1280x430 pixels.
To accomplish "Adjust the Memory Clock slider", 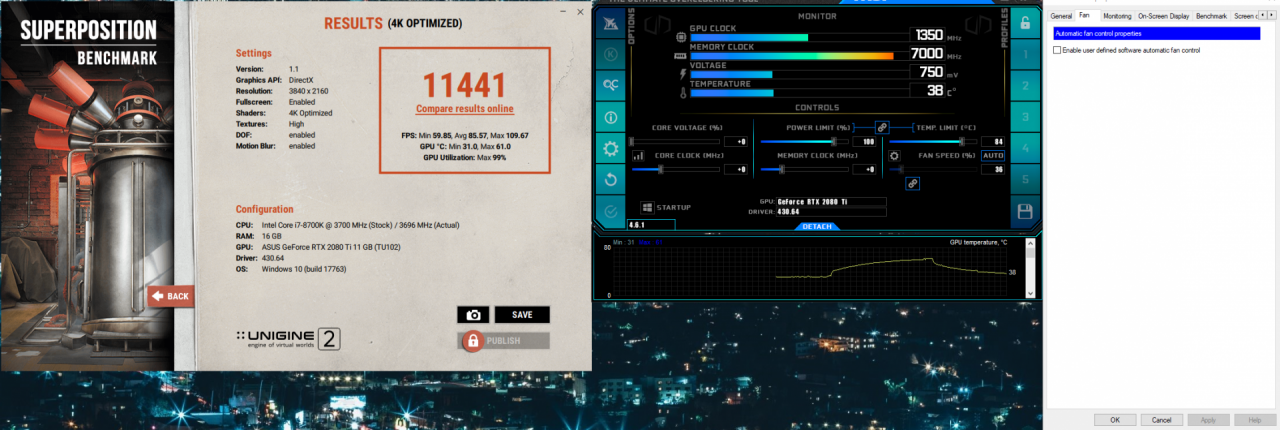I will click(x=804, y=170).
